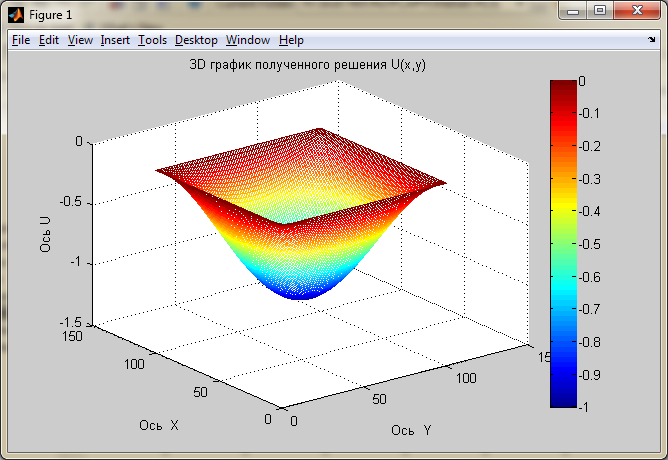
Task: Dock the figure using the arrow icon
Action: click(x=651, y=40)
